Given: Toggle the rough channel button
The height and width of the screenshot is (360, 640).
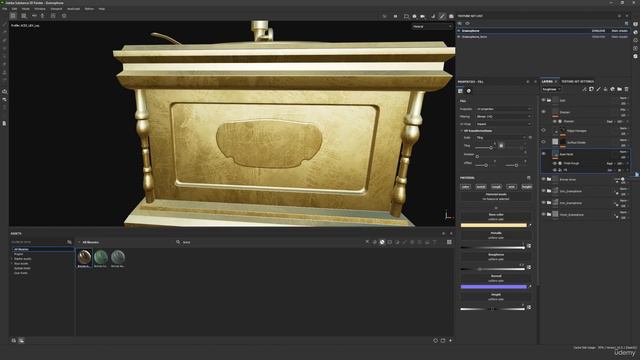Looking at the screenshot, I should 496,187.
